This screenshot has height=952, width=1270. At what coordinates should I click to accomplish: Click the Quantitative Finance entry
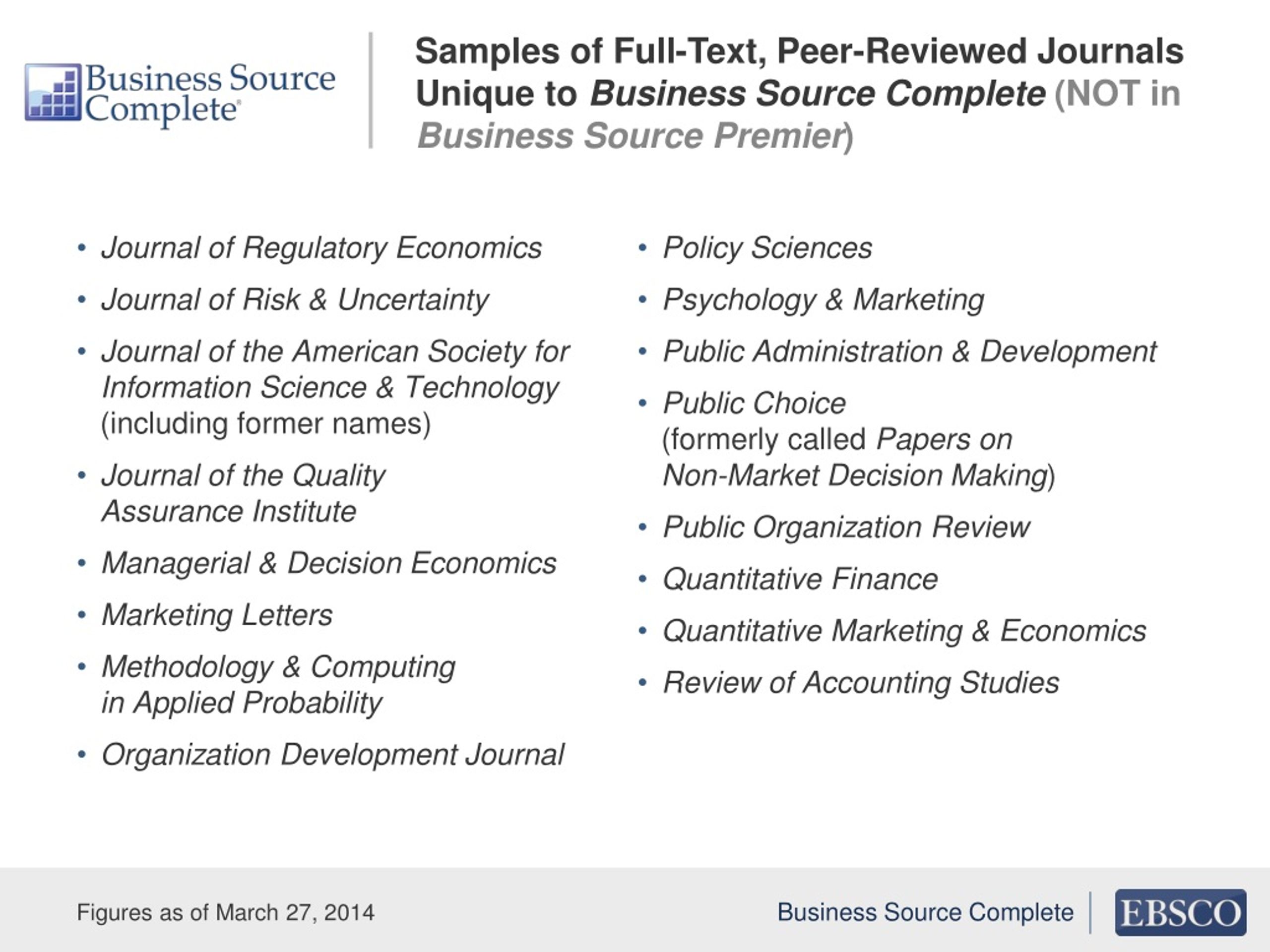(800, 579)
